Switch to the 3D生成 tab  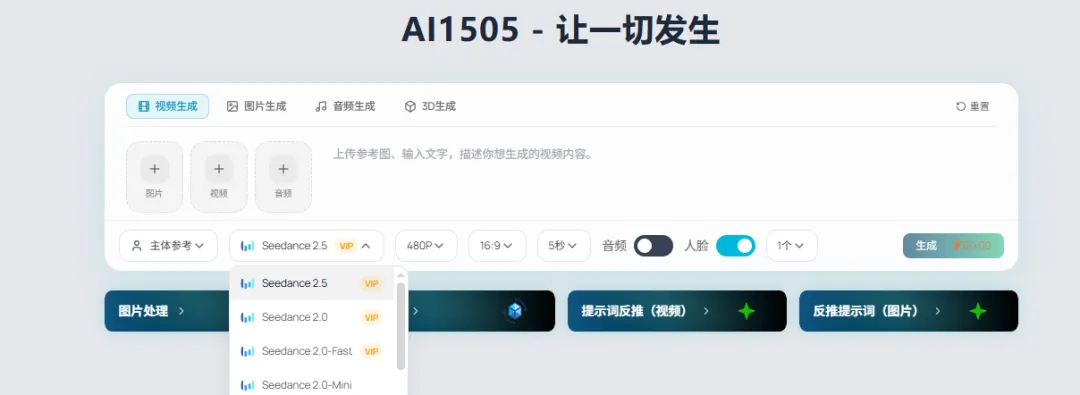(x=430, y=106)
